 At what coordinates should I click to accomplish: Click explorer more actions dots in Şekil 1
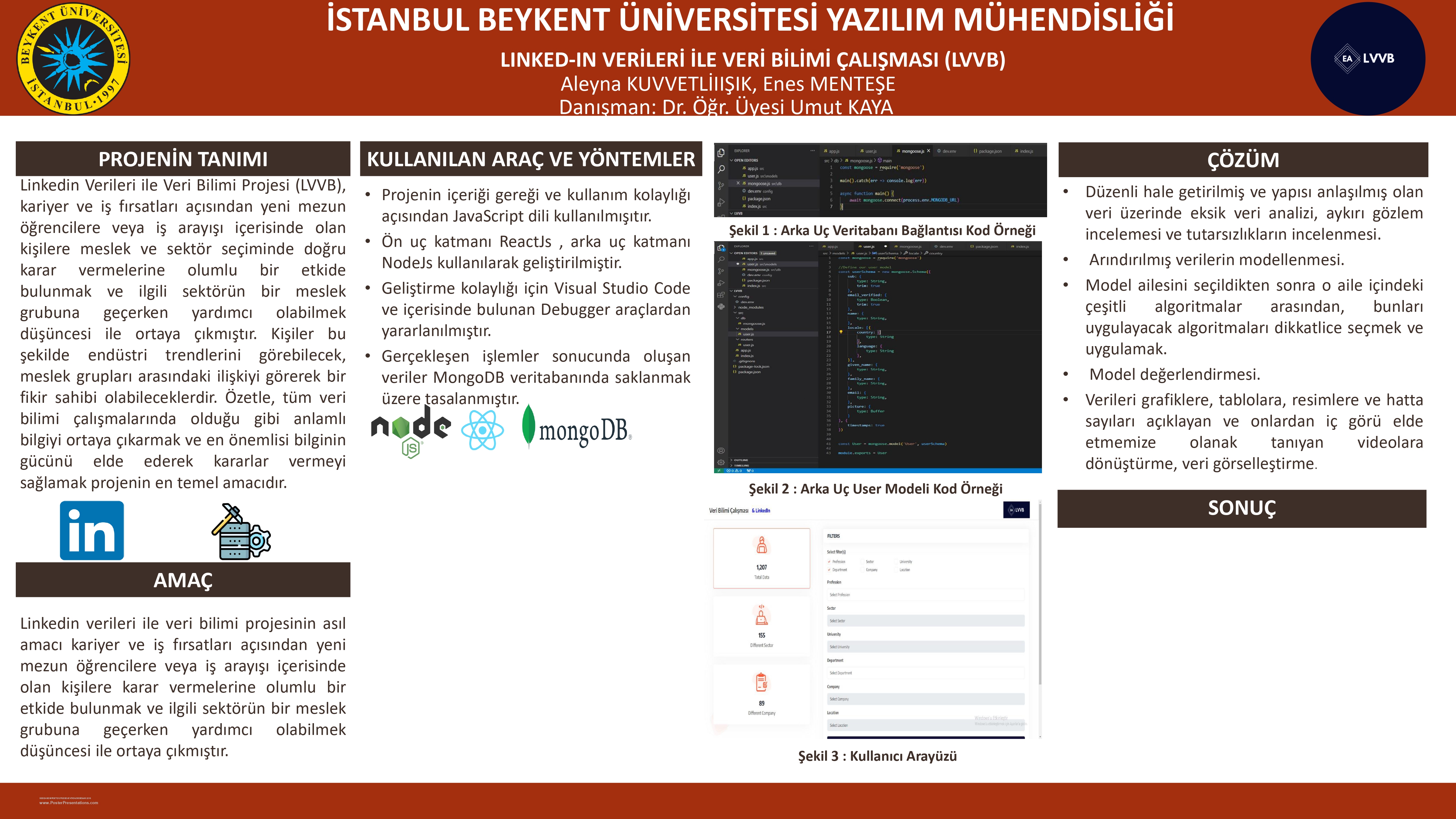(813, 151)
